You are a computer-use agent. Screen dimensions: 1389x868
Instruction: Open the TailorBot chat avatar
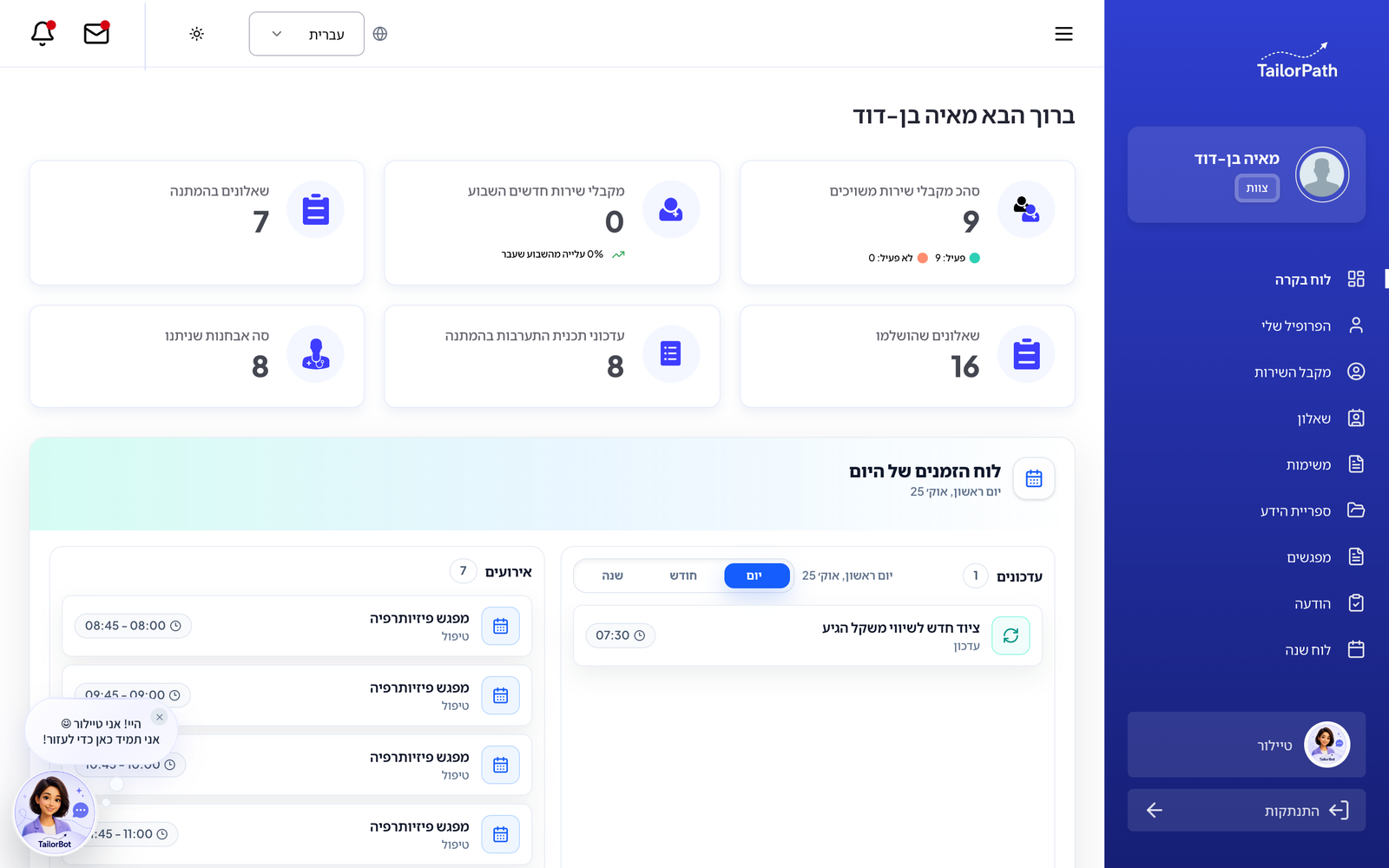(x=54, y=812)
